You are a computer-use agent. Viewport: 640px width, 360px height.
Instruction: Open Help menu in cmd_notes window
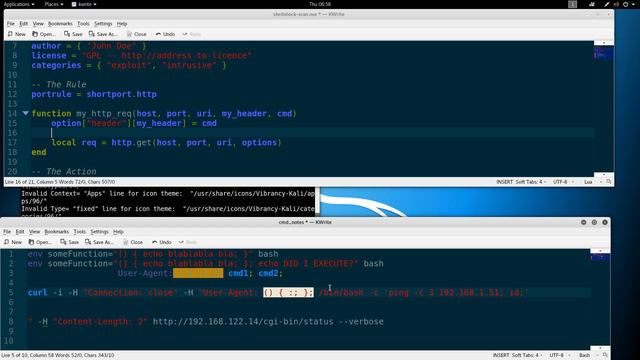118,231
